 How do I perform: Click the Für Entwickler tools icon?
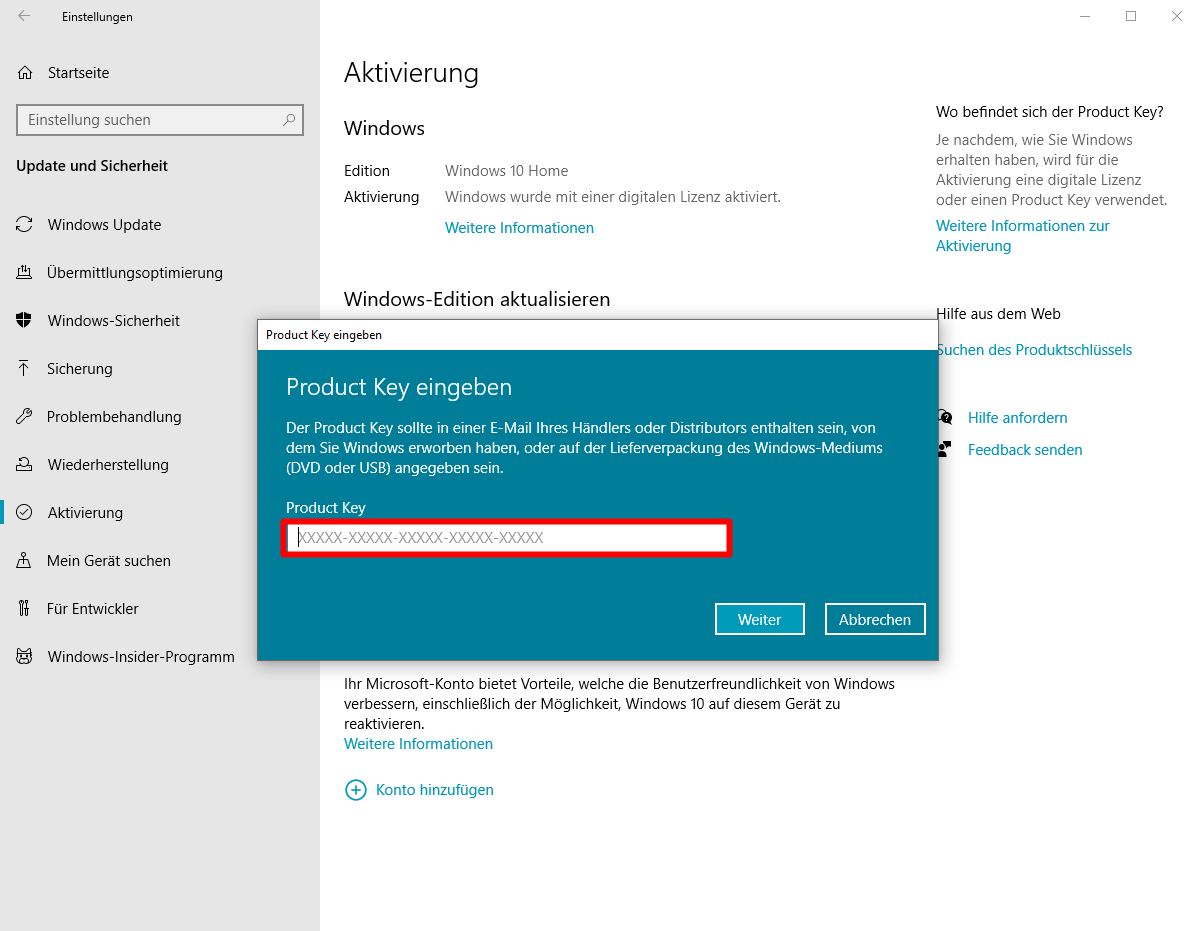click(24, 609)
